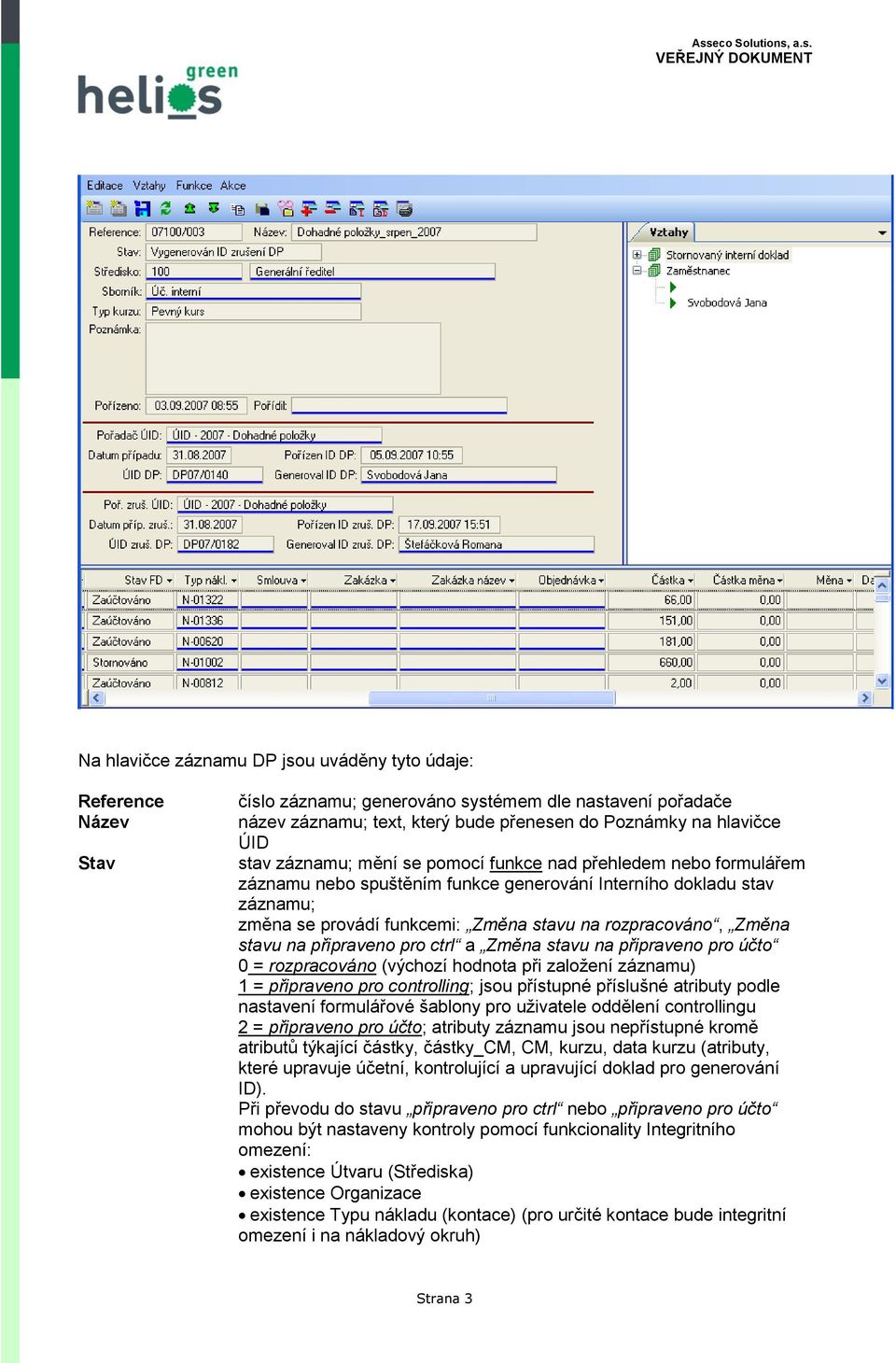
Task: Click the Název field Dohadné položky_srpen_2007
Action: tap(414, 232)
